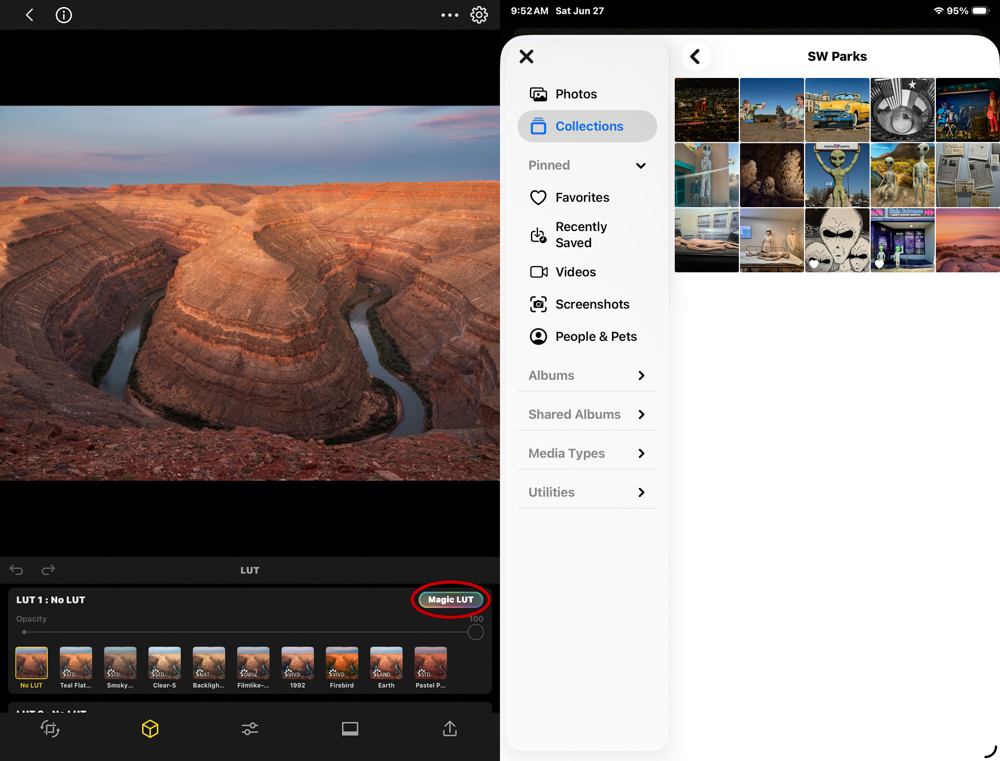Tap the canyon photo preview

pyautogui.click(x=250, y=293)
